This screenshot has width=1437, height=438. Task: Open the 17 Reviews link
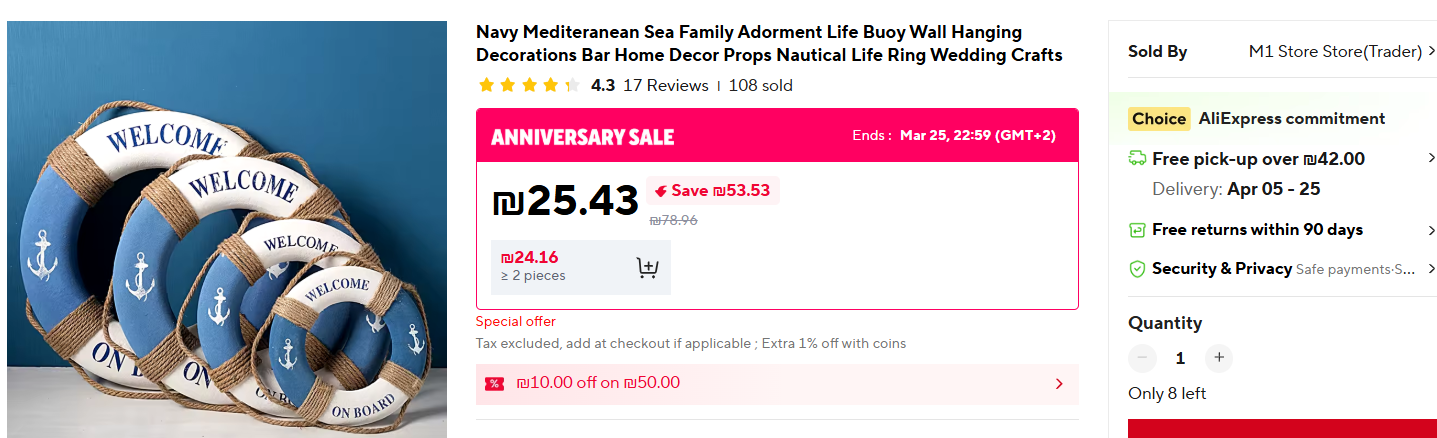(665, 86)
